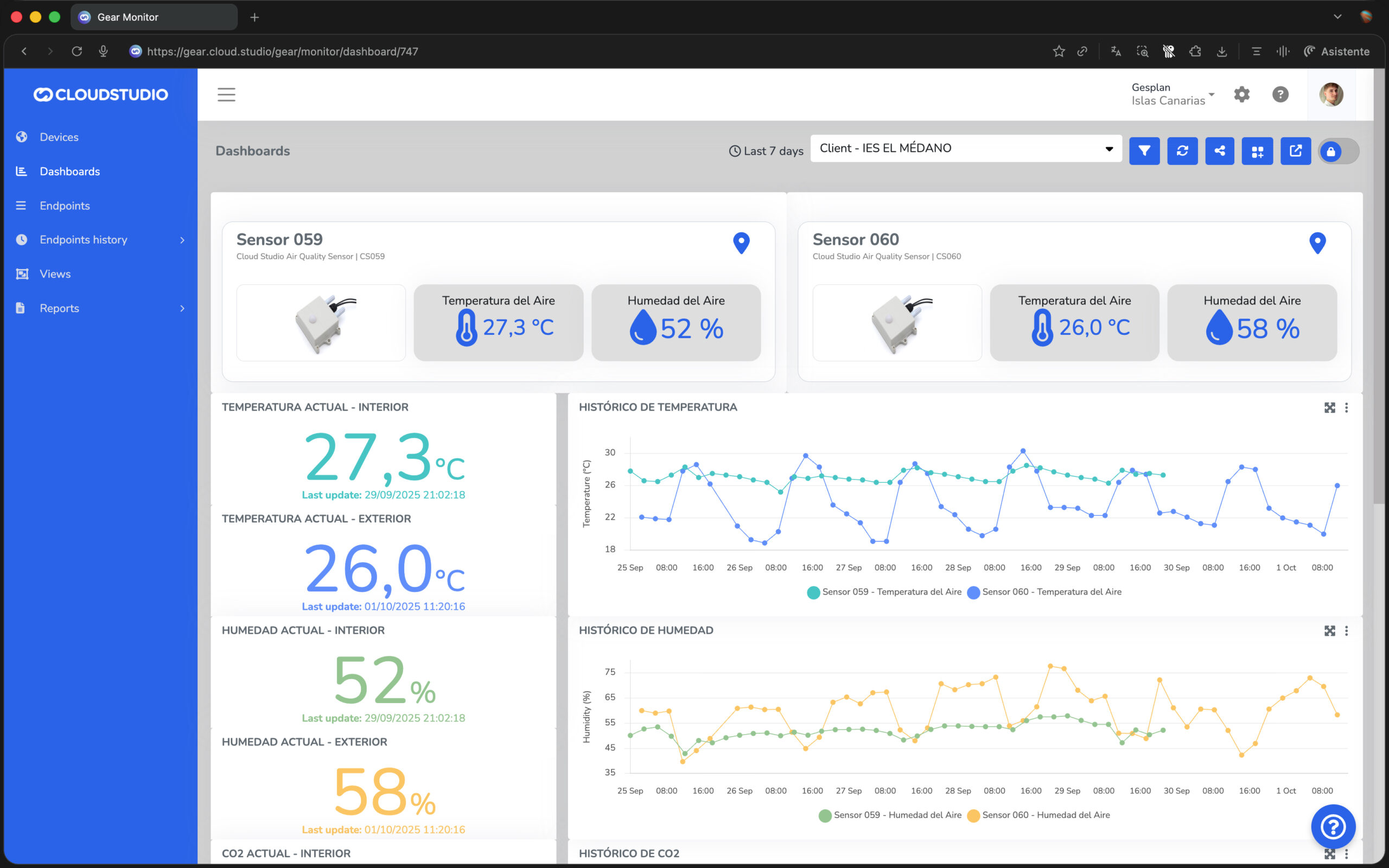This screenshot has width=1389, height=868.
Task: Refresh the dashboard data
Action: pos(1182,151)
